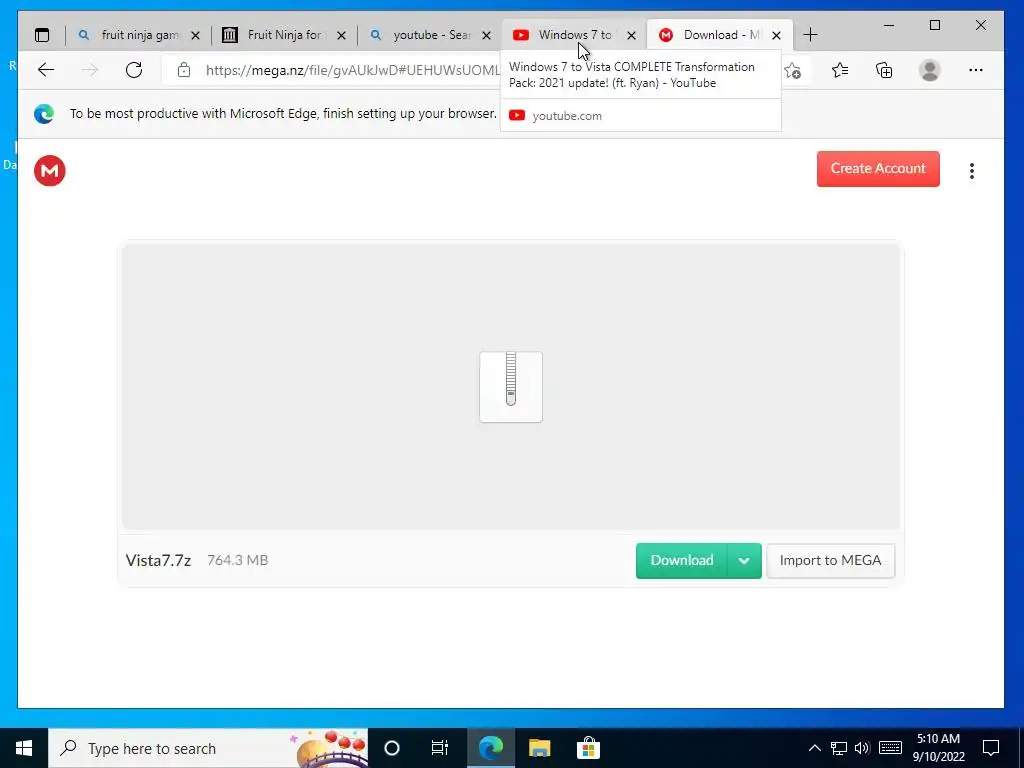
Task: Go back to previous page
Action: pos(46,70)
